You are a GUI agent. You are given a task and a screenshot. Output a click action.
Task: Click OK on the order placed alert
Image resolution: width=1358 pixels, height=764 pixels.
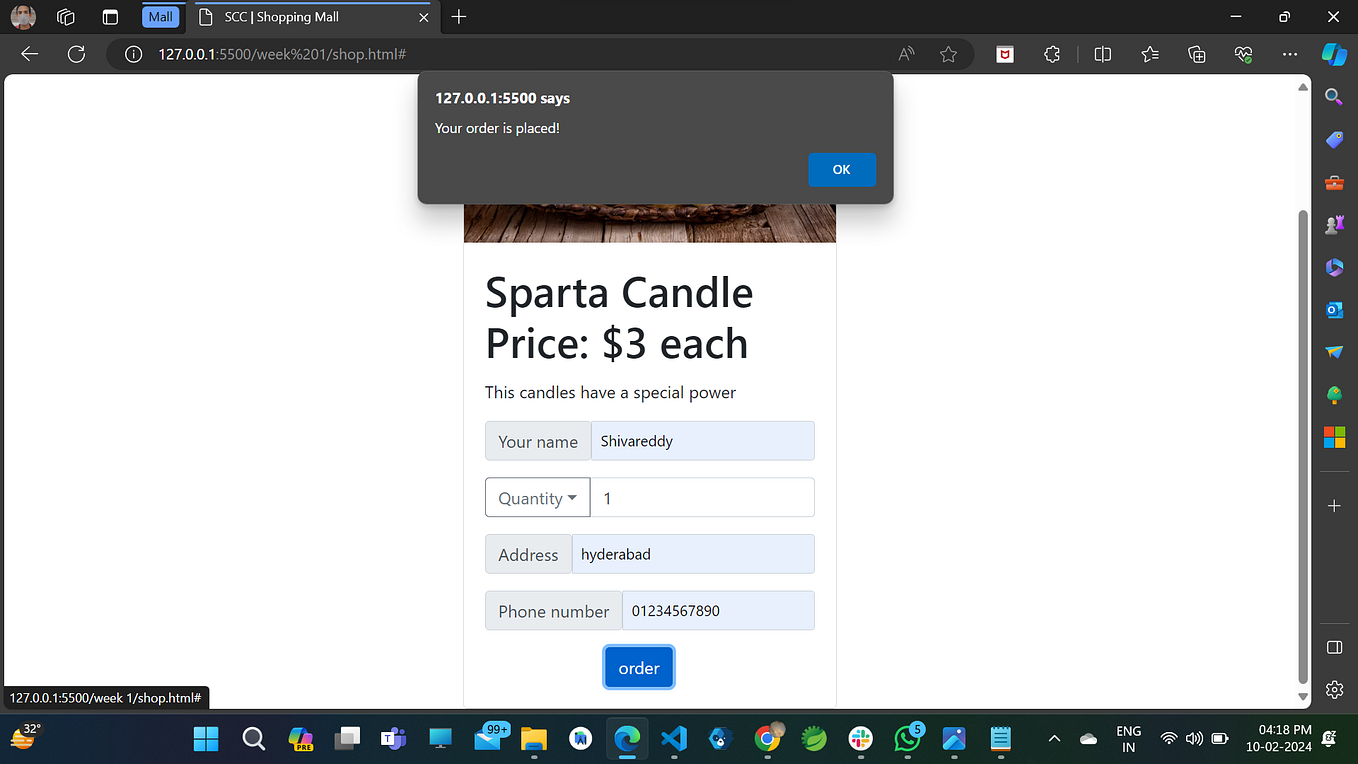pos(841,169)
